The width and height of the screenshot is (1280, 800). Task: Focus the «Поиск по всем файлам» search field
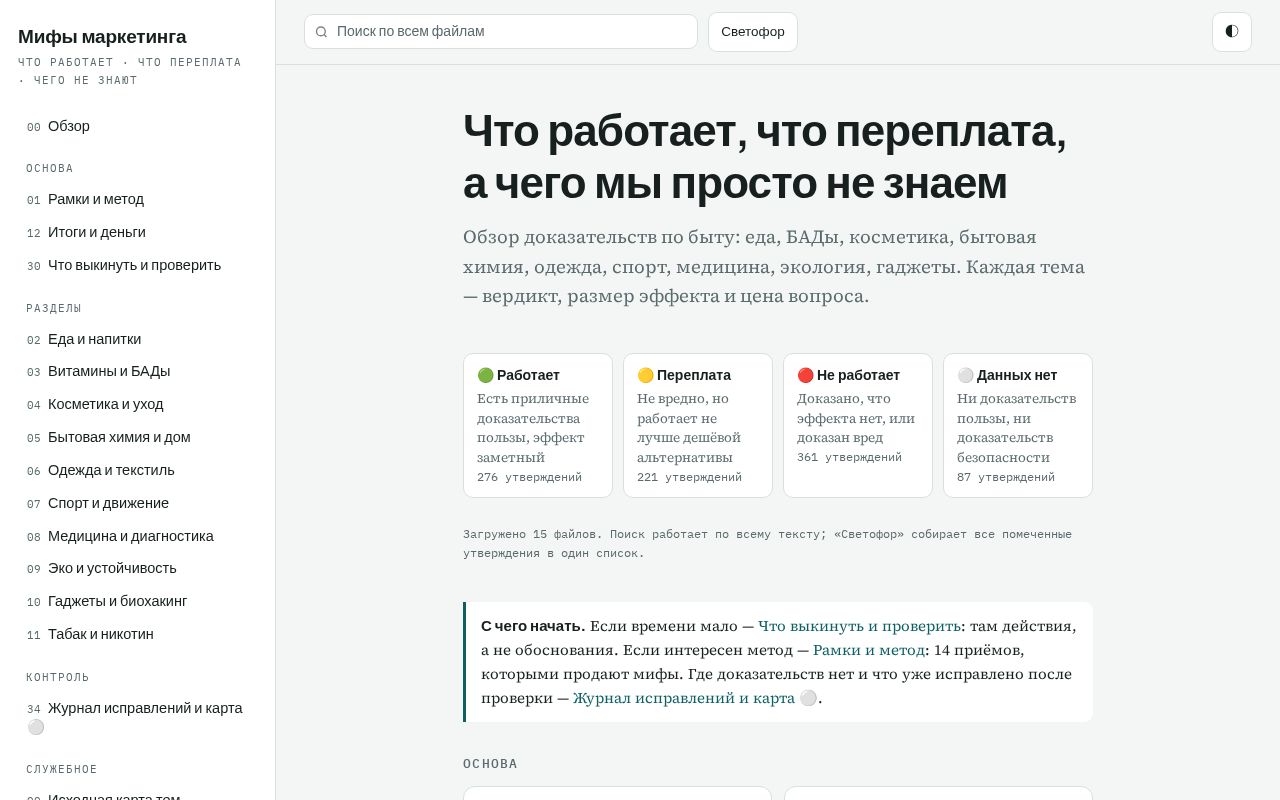point(501,32)
